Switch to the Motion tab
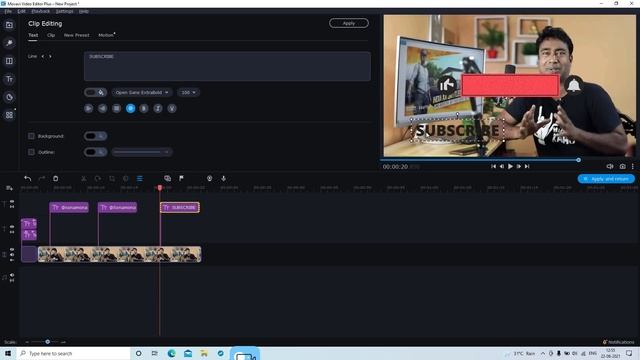 (x=106, y=36)
